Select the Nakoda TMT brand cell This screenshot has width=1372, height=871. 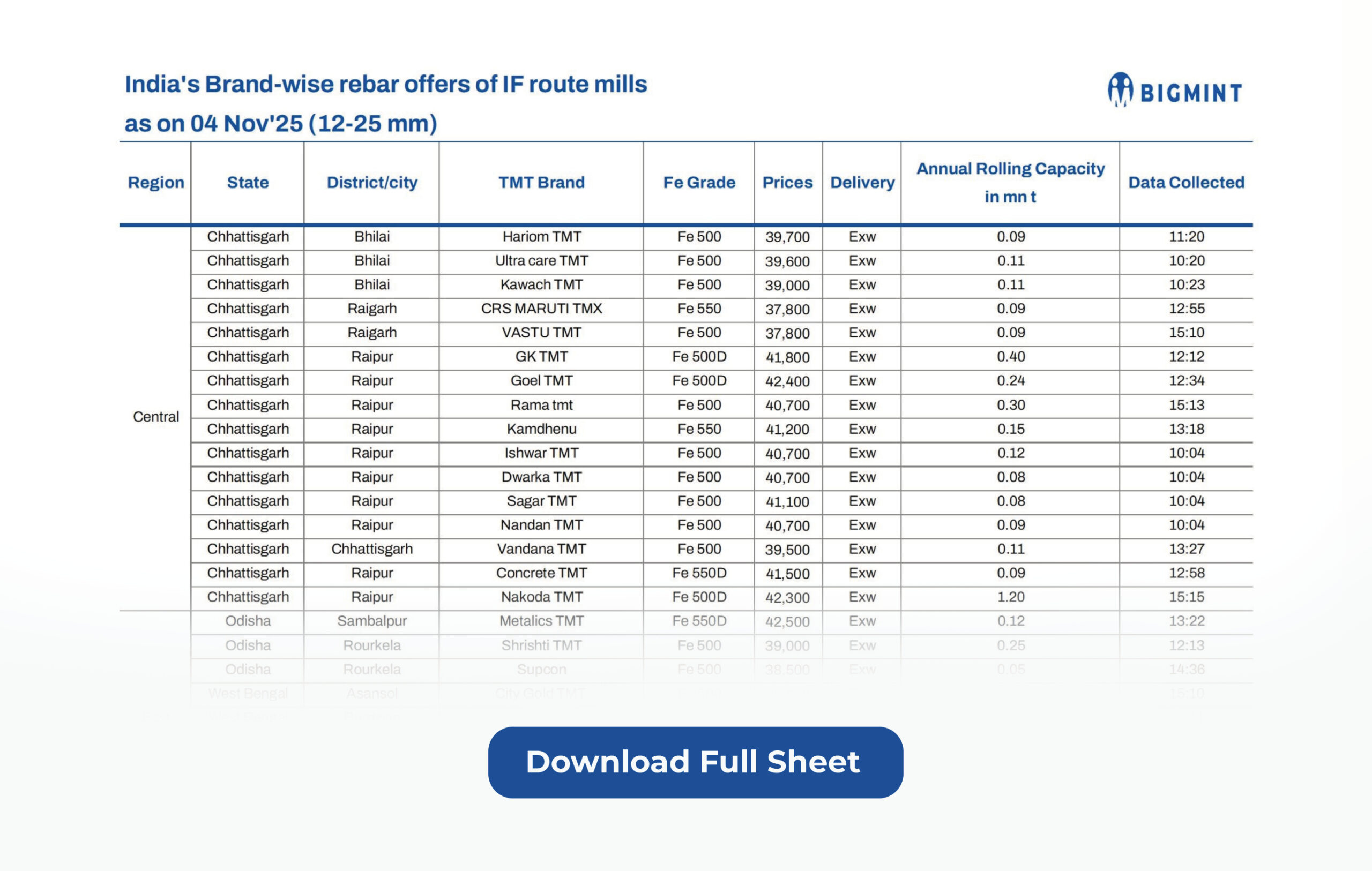coord(541,597)
